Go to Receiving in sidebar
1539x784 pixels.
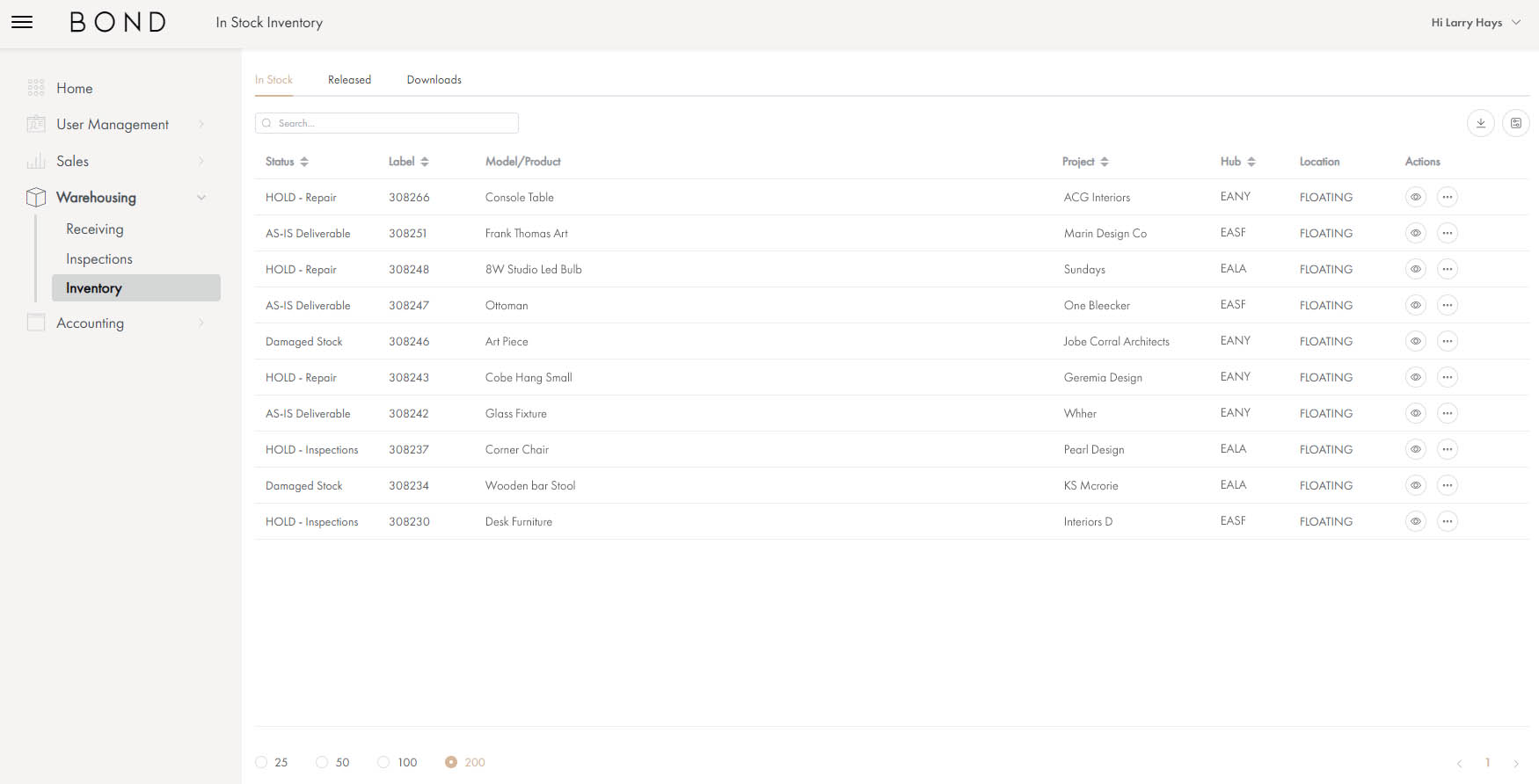click(x=95, y=229)
